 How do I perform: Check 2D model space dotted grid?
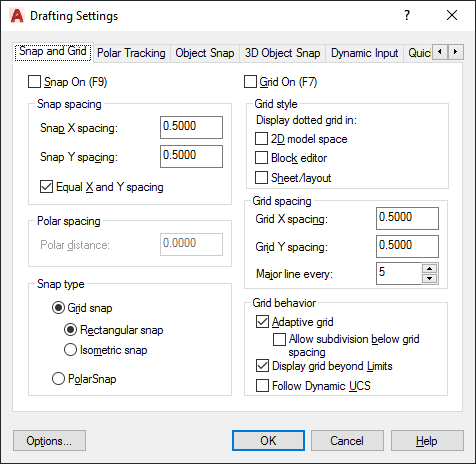click(261, 139)
